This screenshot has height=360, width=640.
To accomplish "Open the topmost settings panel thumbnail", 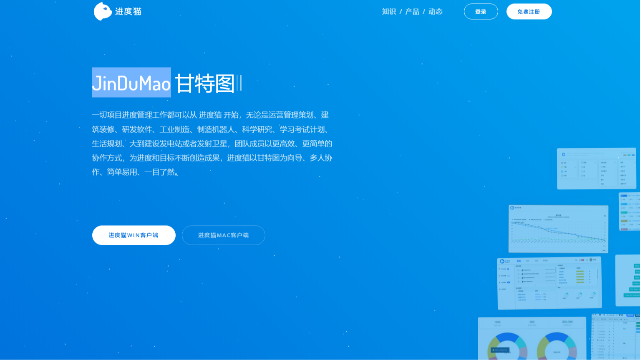I will 596,168.
